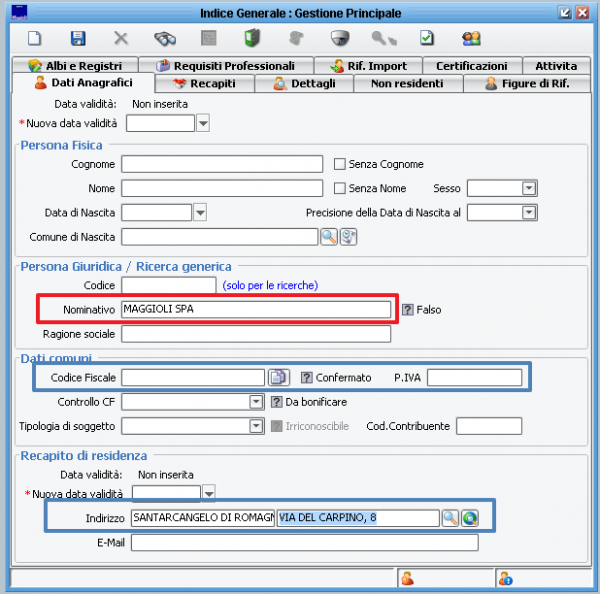Click the greyed-out figure toolbar icon

(296, 38)
